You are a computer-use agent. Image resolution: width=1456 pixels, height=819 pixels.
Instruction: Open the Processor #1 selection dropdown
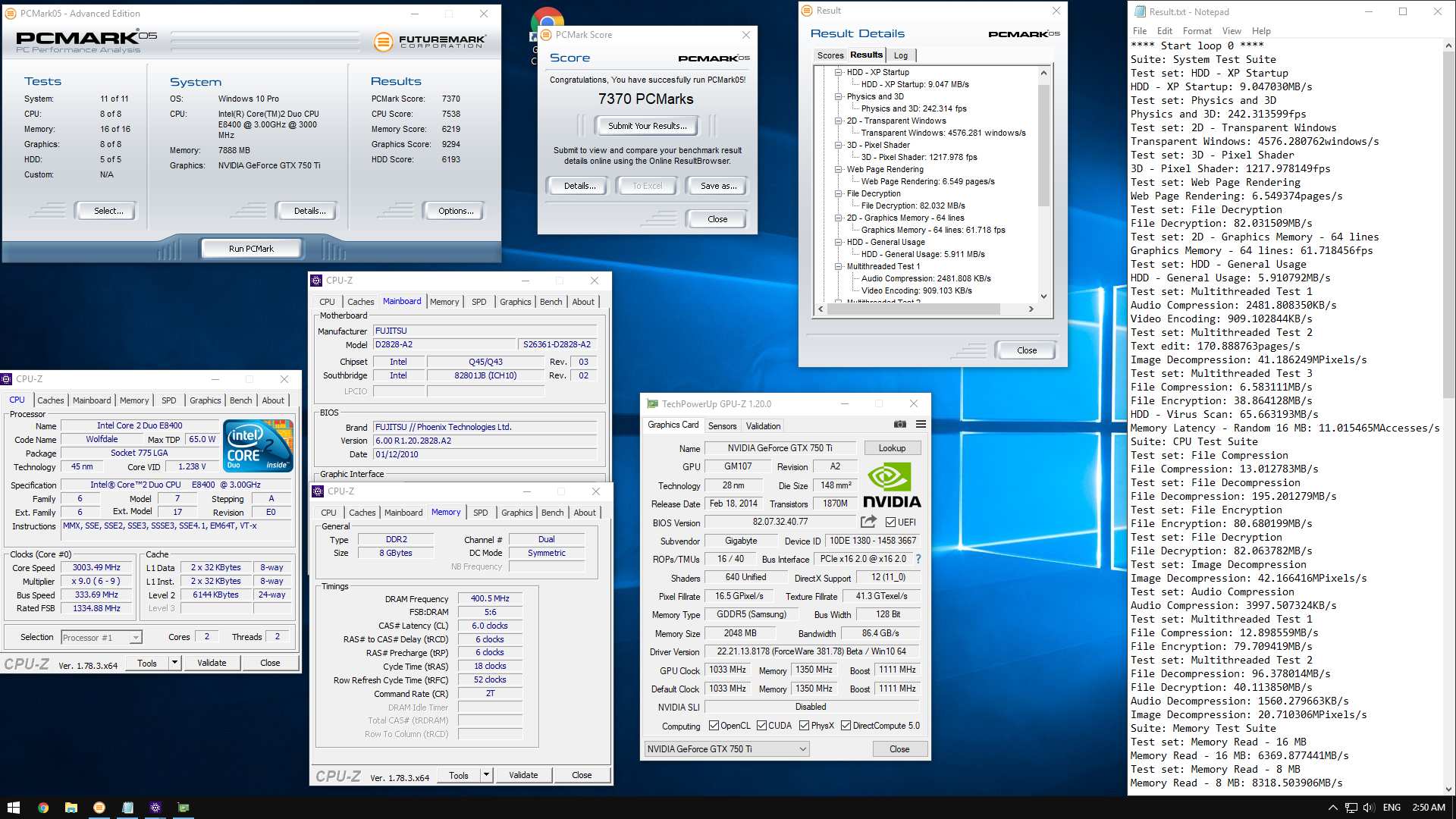tap(102, 638)
